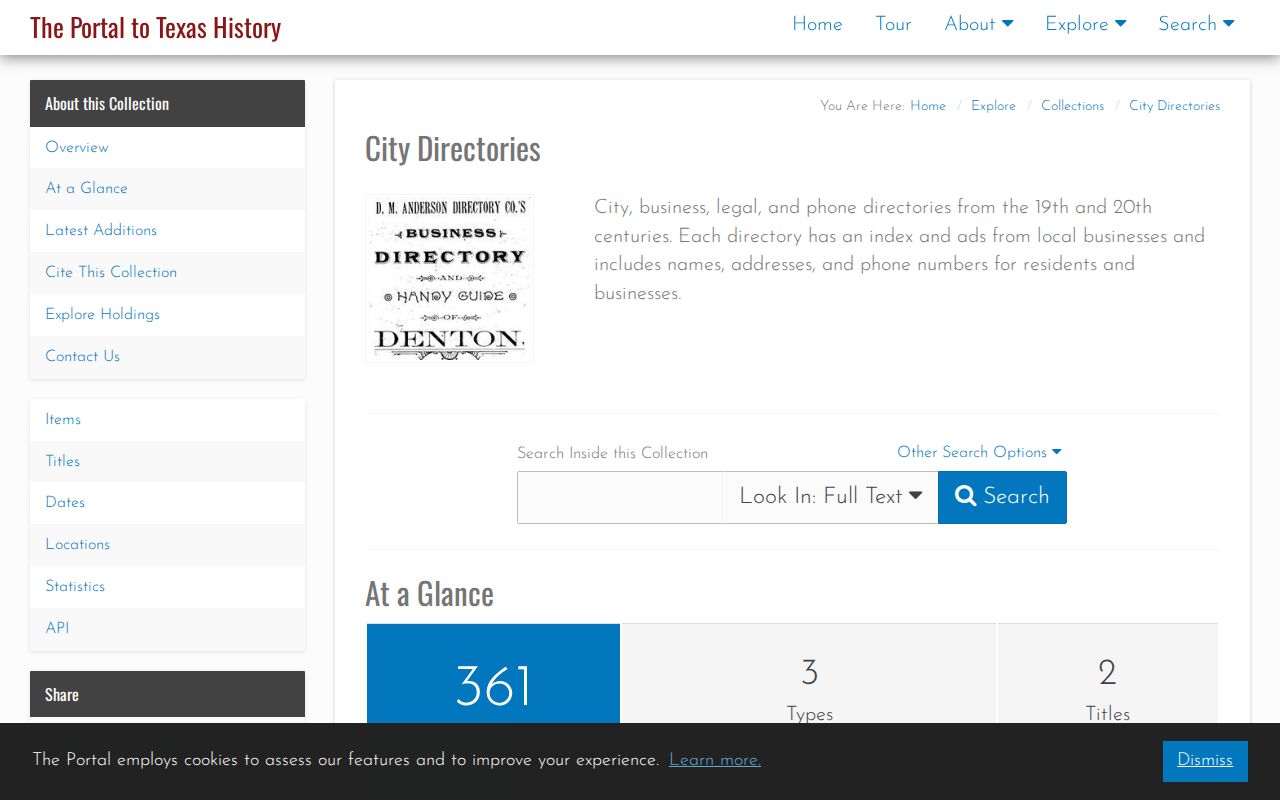Open Latest Additions in sidebar
This screenshot has width=1280, height=800.
click(x=167, y=230)
